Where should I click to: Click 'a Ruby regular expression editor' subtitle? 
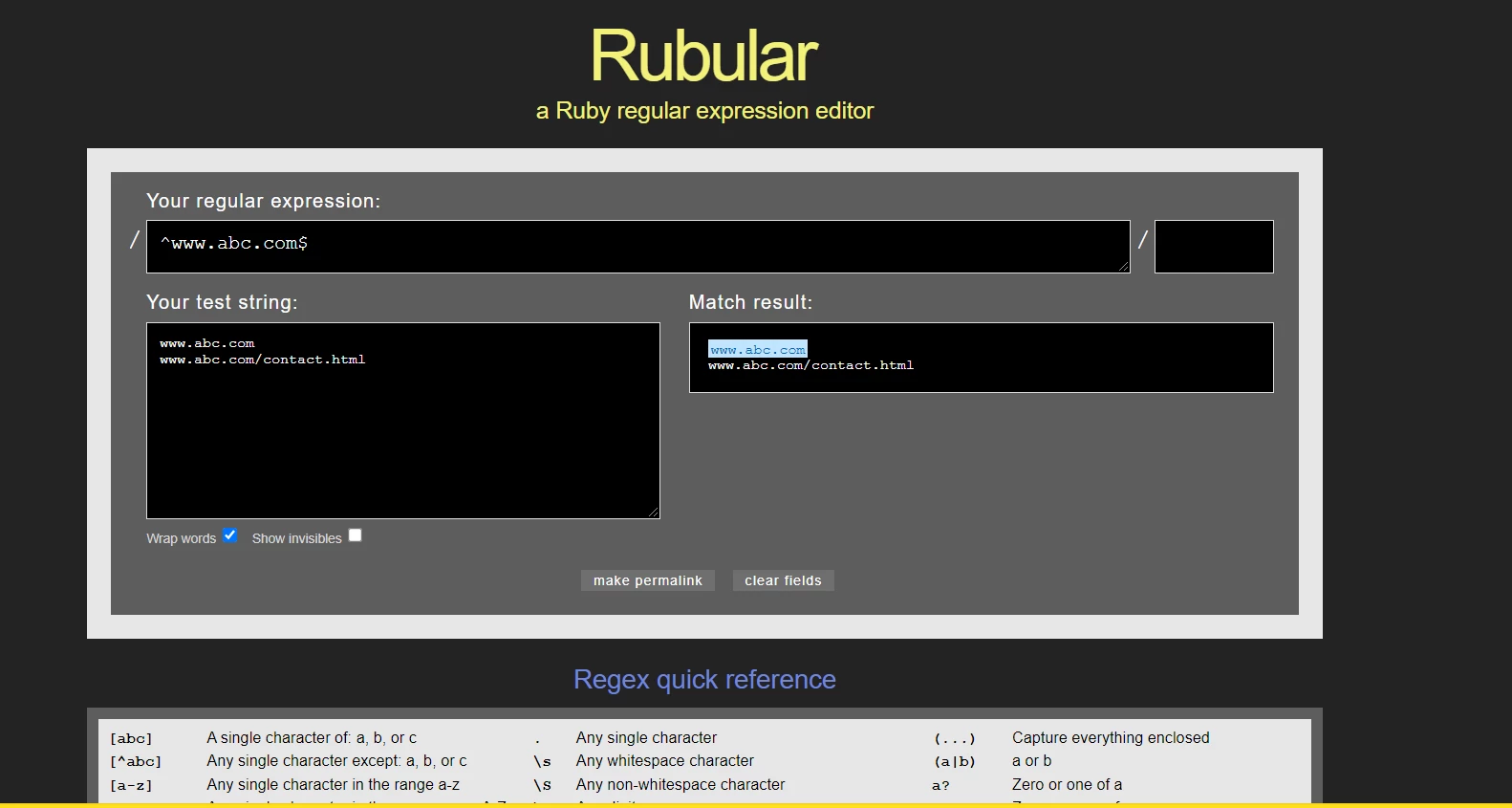click(x=704, y=111)
